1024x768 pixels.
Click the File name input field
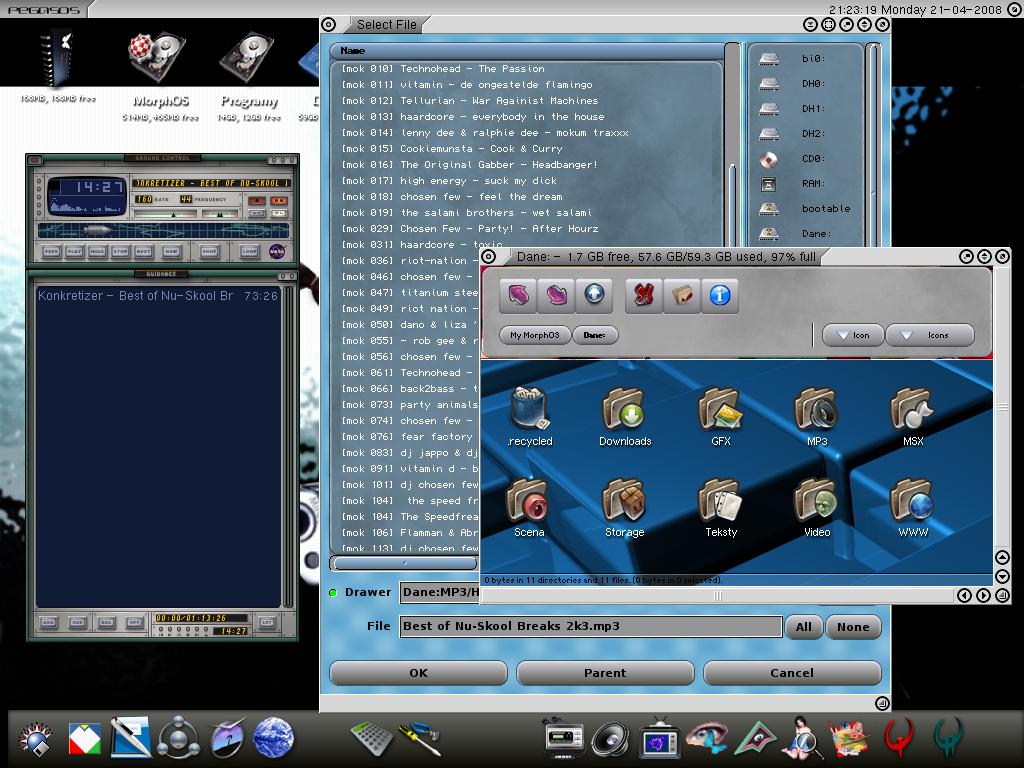click(x=591, y=626)
